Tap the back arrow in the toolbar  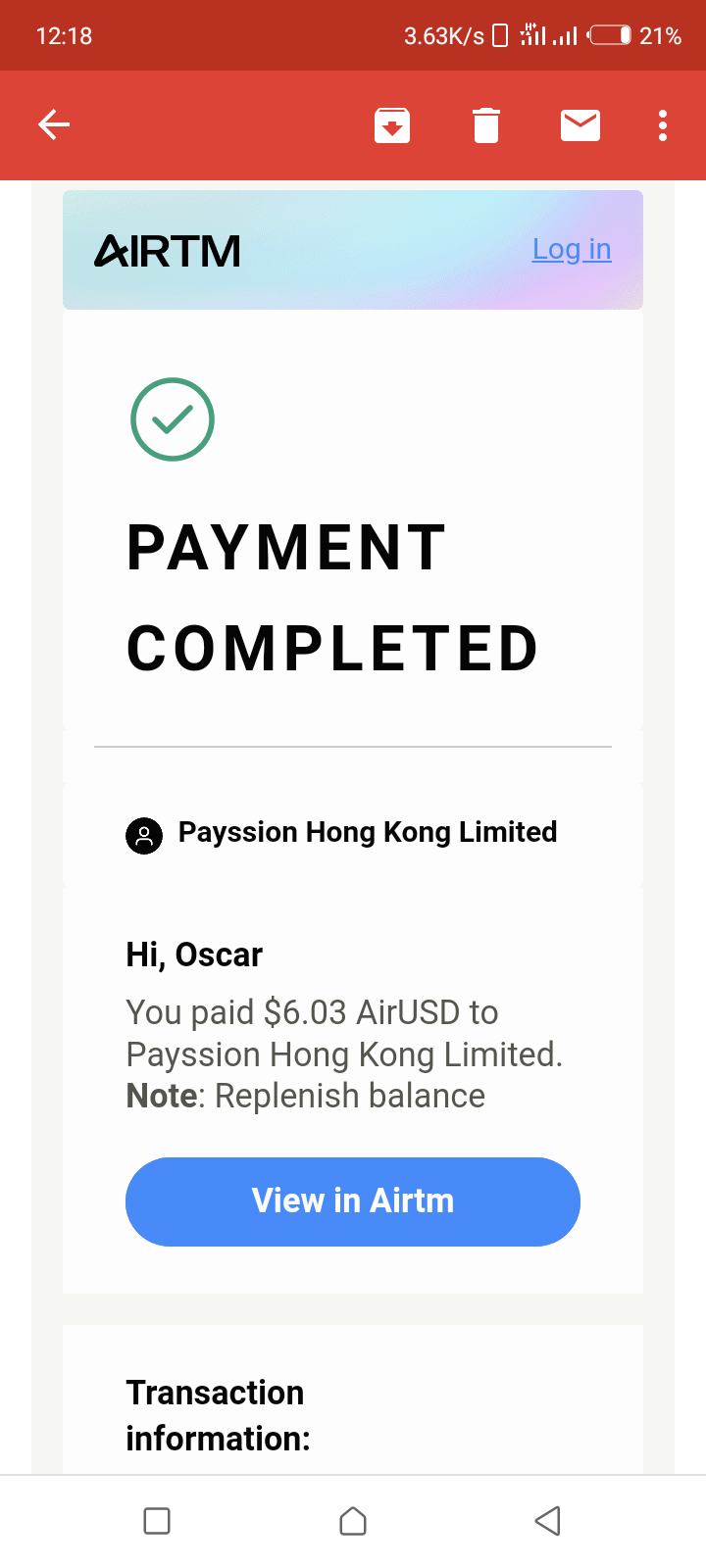pyautogui.click(x=54, y=124)
